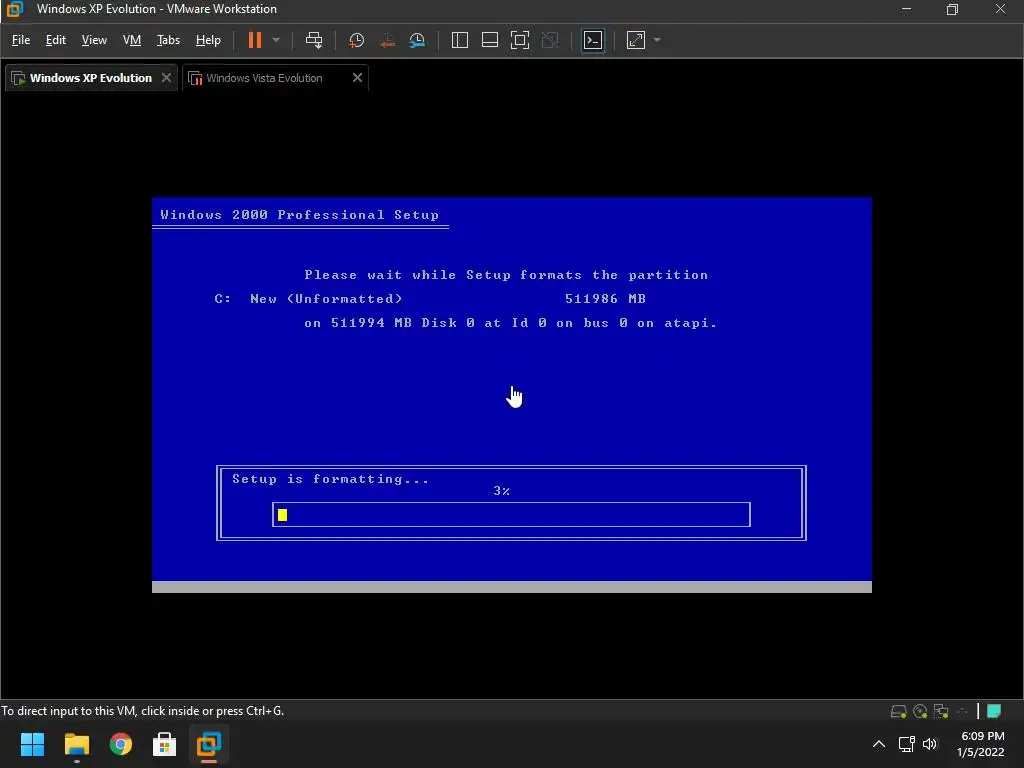Click the stretch guest display icon
This screenshot has width=1024, height=768.
tap(635, 40)
